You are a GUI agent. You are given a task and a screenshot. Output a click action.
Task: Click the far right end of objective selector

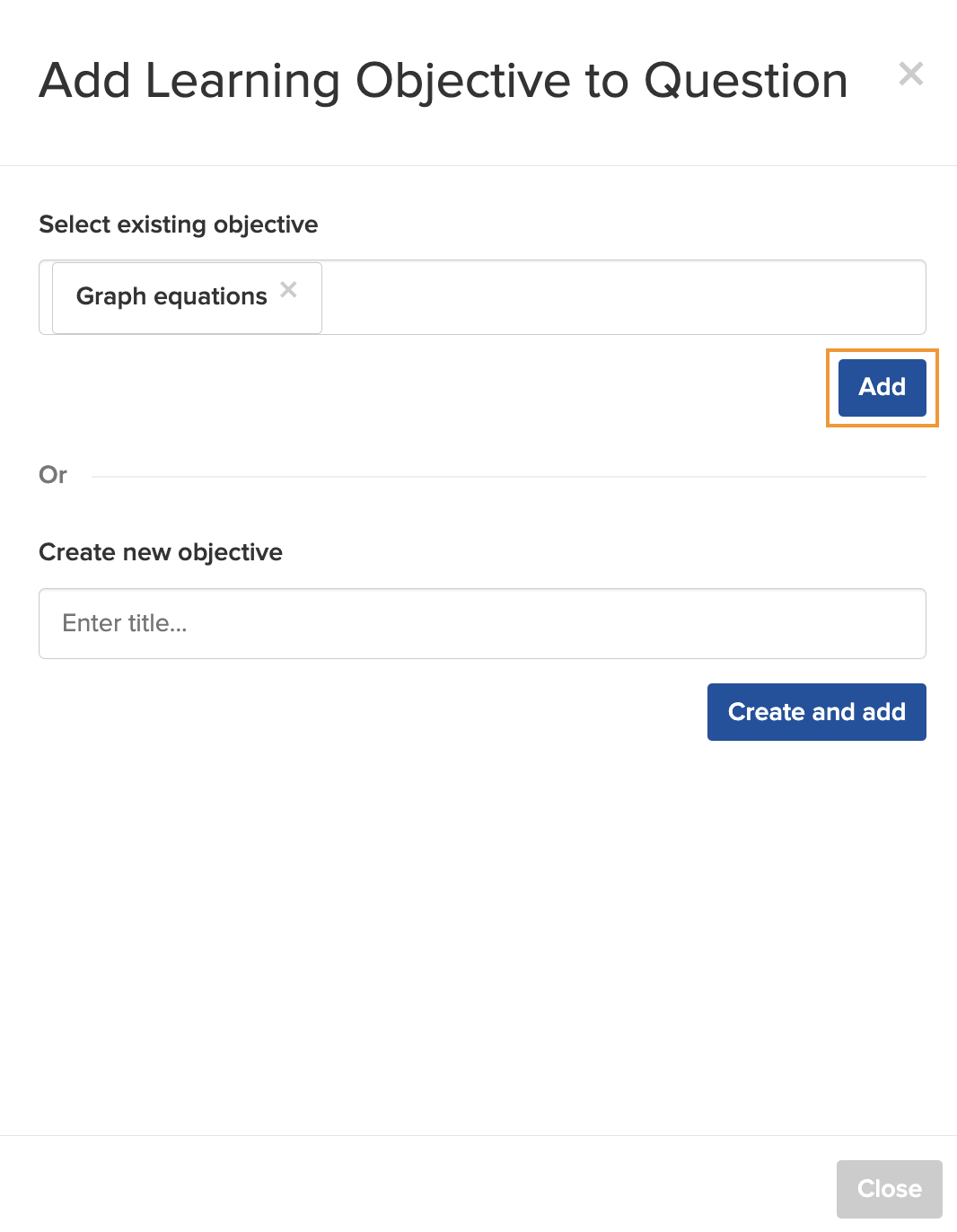pos(902,297)
